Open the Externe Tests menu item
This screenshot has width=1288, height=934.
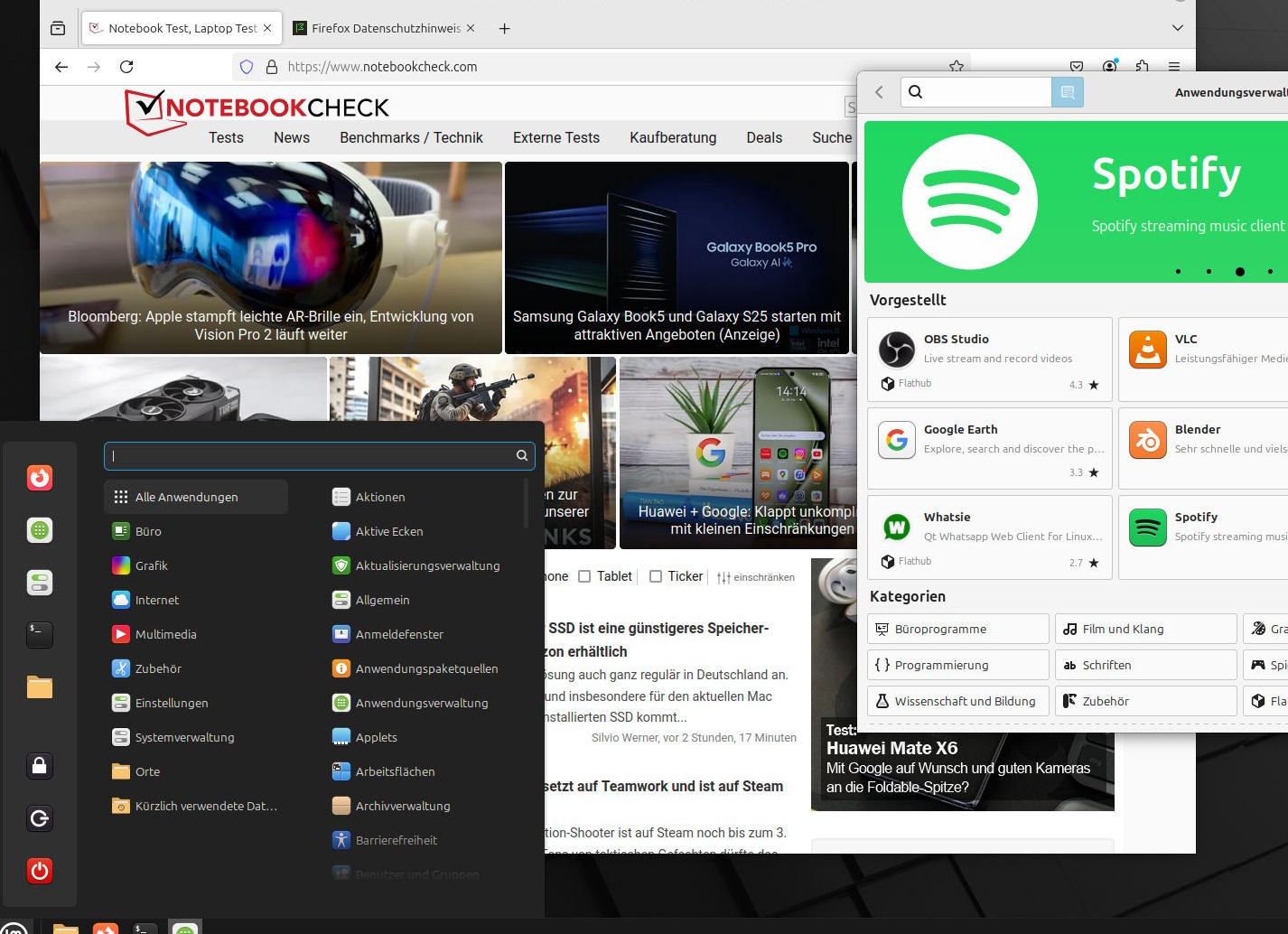tap(556, 137)
